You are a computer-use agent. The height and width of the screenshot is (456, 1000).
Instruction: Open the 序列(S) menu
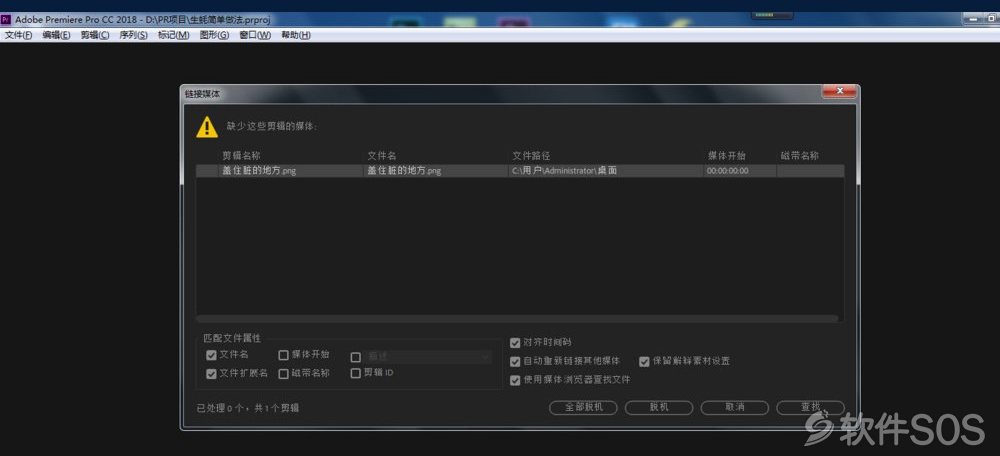click(x=133, y=35)
